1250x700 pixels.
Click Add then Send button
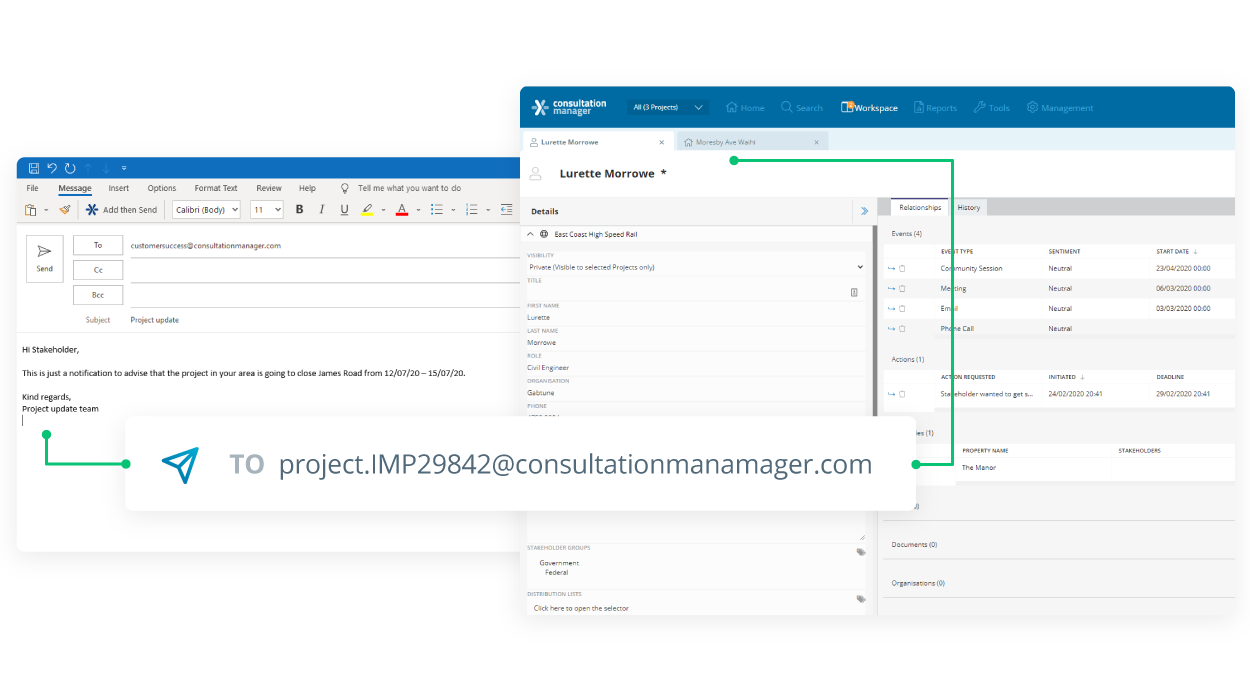pos(121,210)
